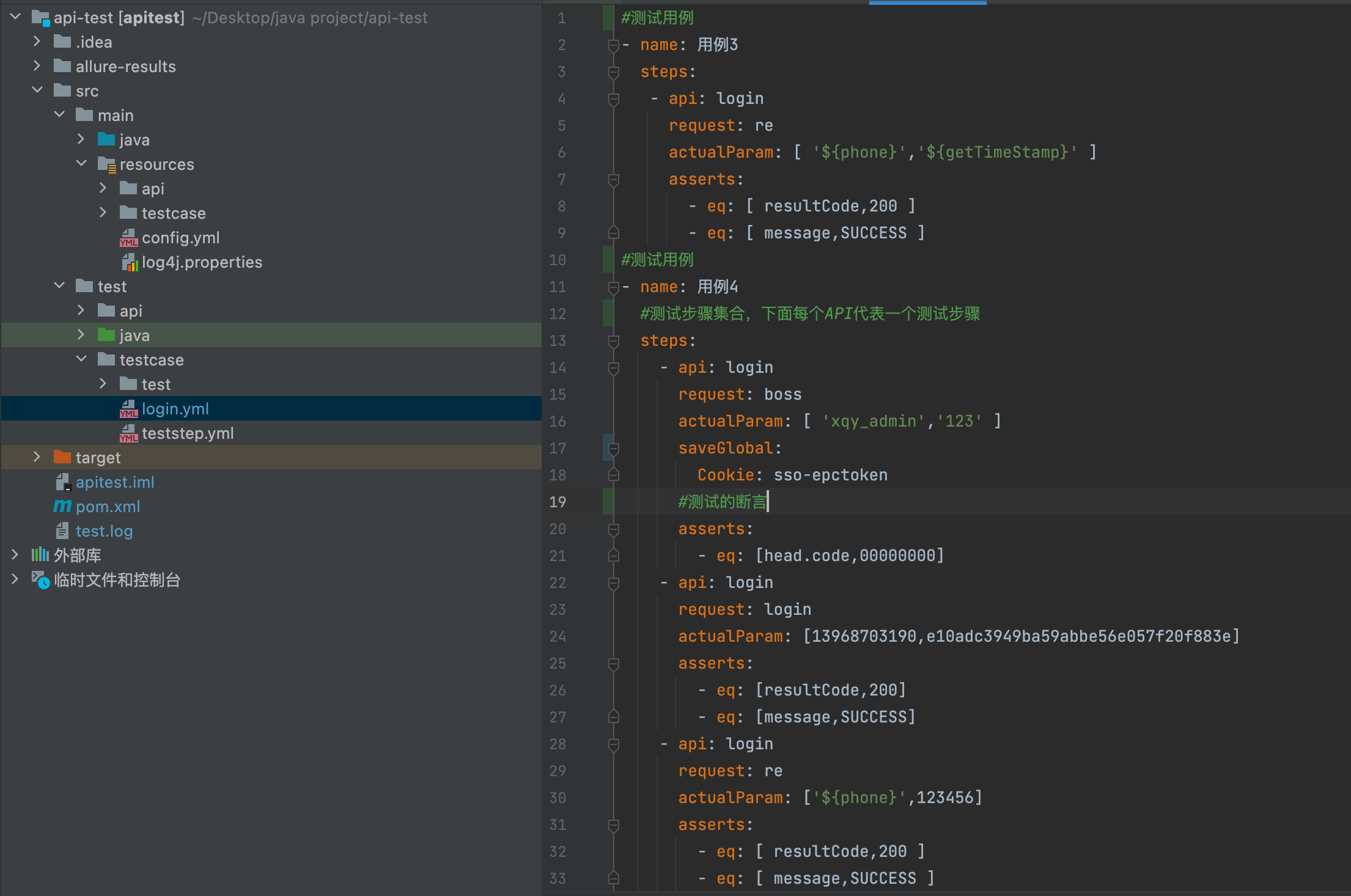This screenshot has height=896, width=1351.
Task: Fold the steps block at line 13
Action: (614, 341)
